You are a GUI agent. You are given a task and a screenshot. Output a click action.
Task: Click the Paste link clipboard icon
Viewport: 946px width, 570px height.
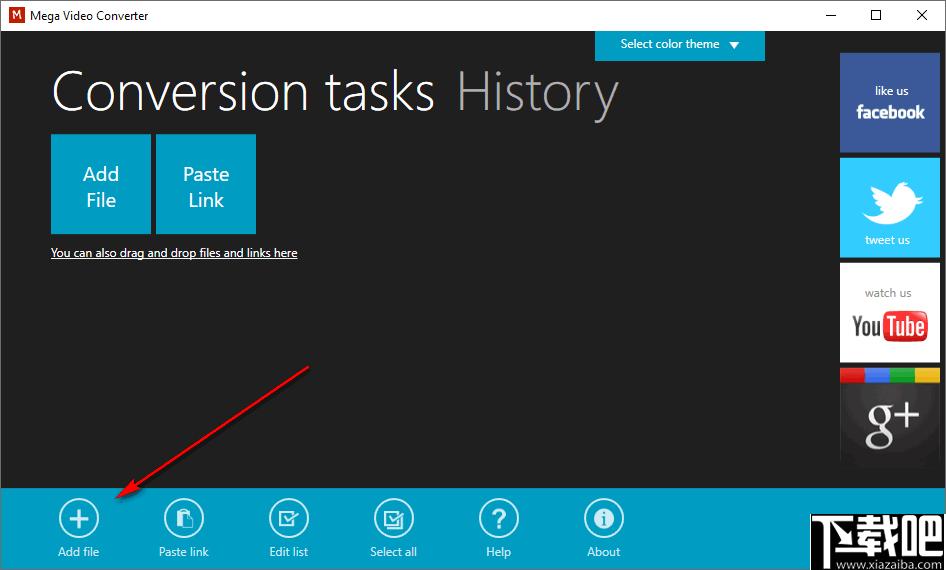tap(184, 518)
